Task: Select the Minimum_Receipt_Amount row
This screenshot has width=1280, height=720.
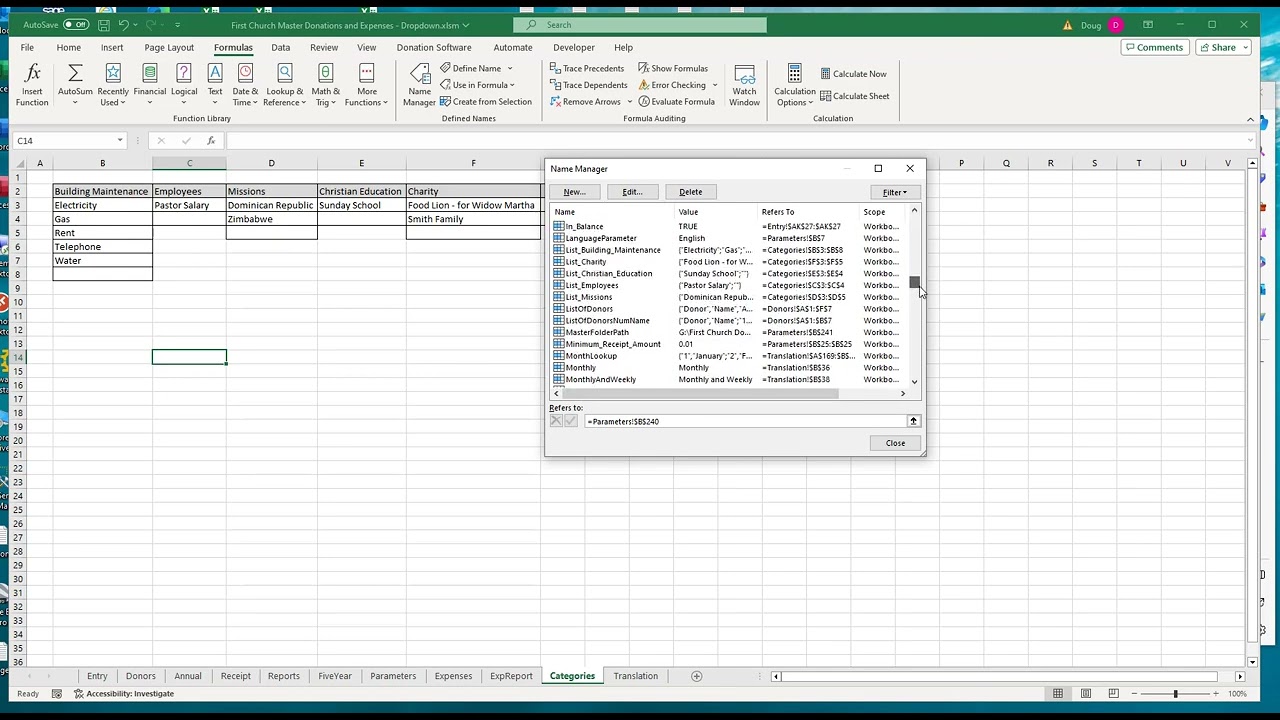Action: pos(729,344)
